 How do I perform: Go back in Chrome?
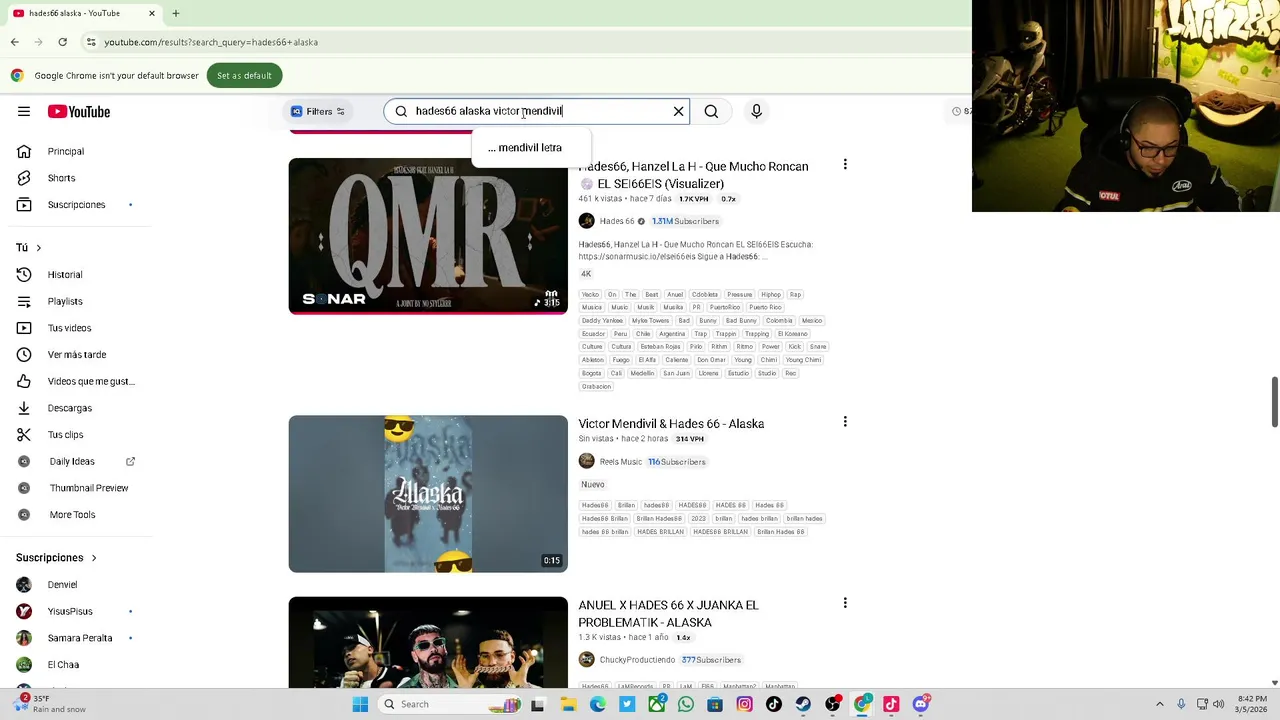tap(14, 42)
